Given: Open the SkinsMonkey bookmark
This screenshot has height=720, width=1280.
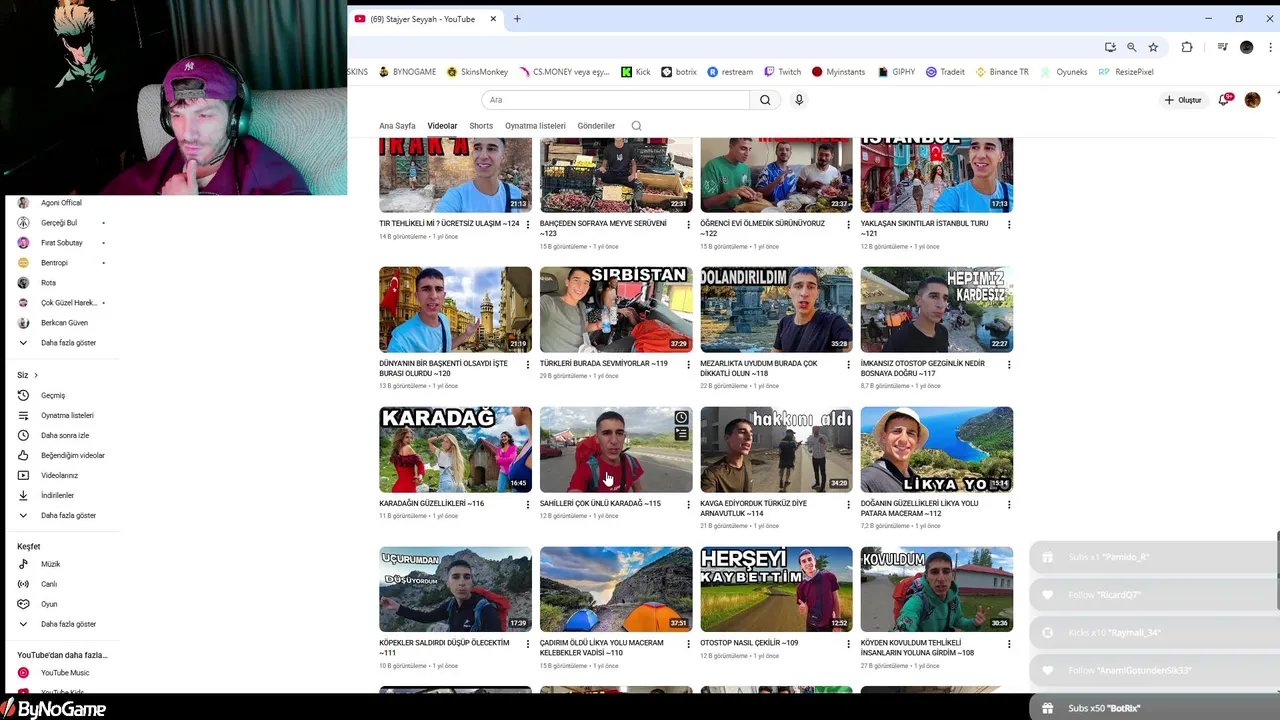Looking at the screenshot, I should (478, 72).
